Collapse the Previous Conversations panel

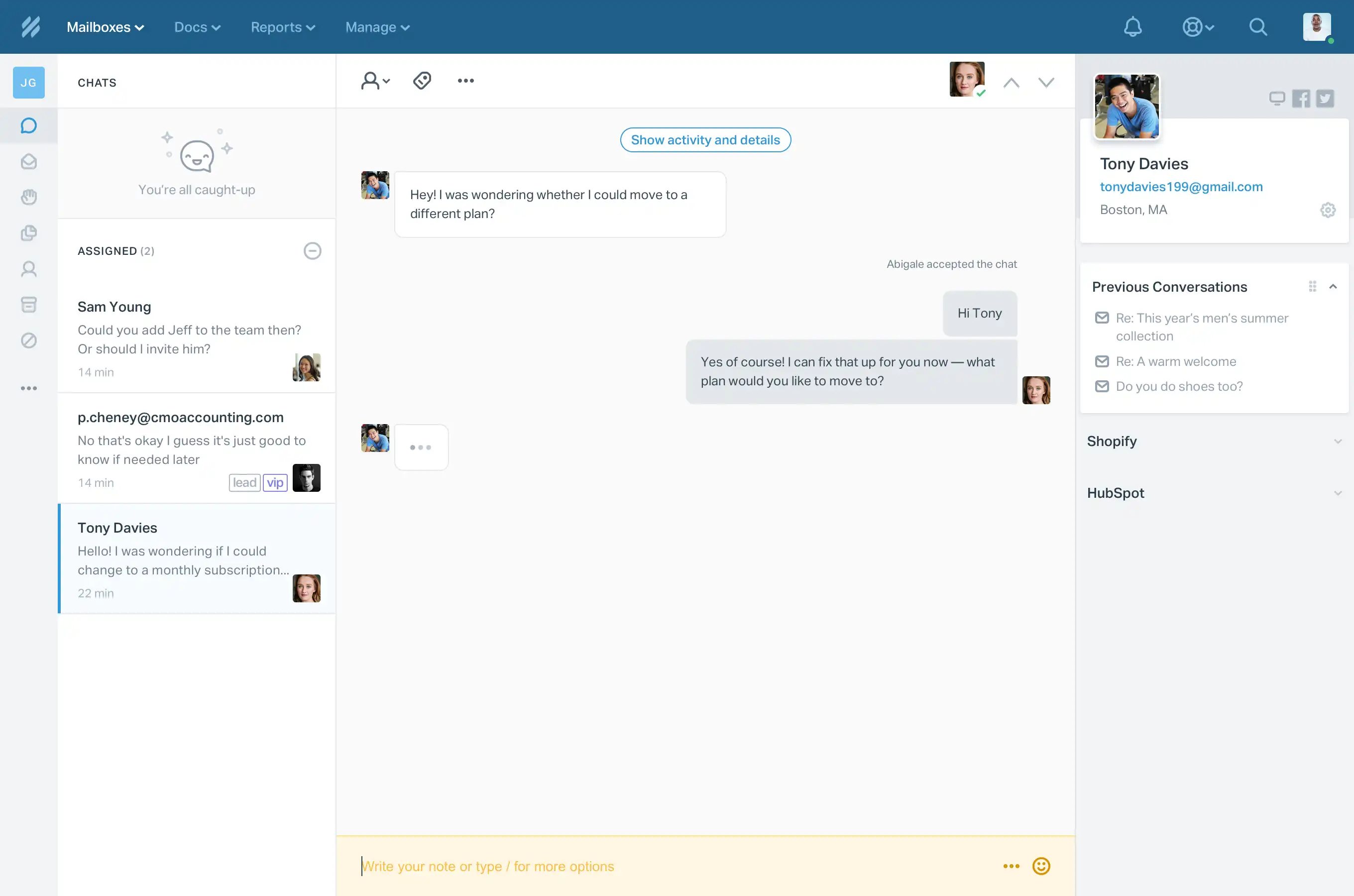1333,287
